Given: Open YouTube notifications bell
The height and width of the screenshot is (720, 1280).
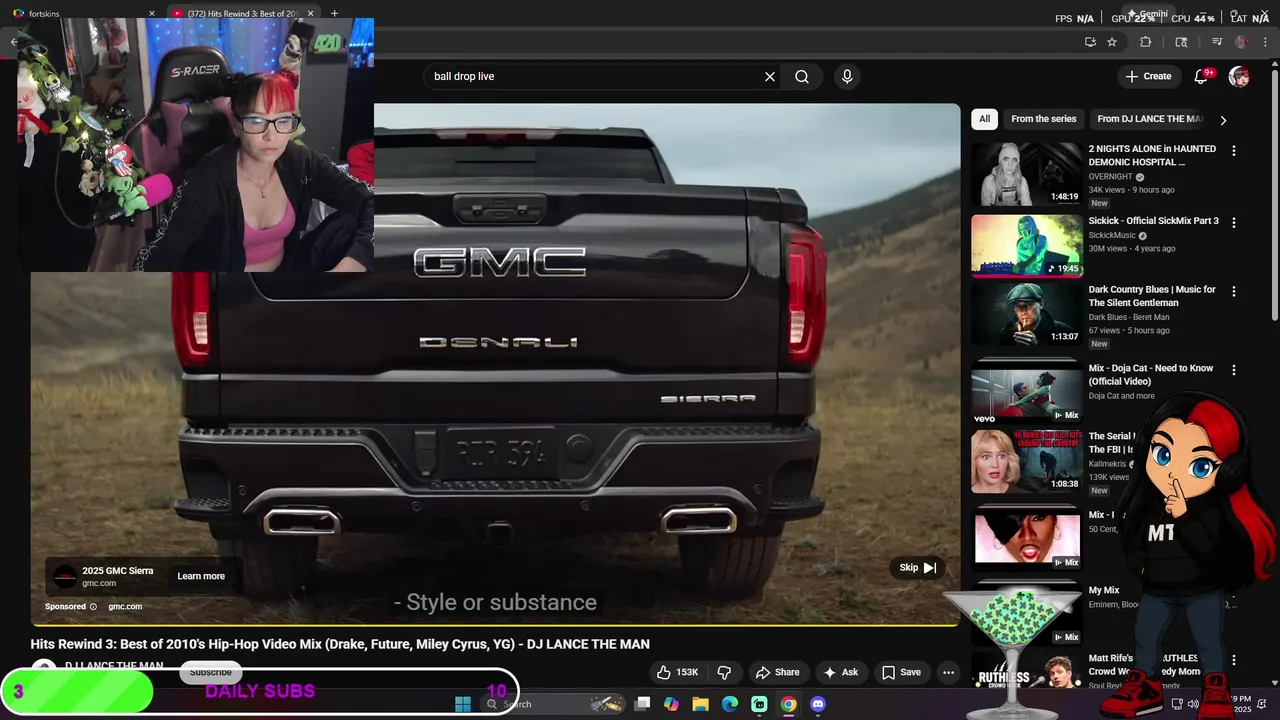Looking at the screenshot, I should click(1201, 76).
